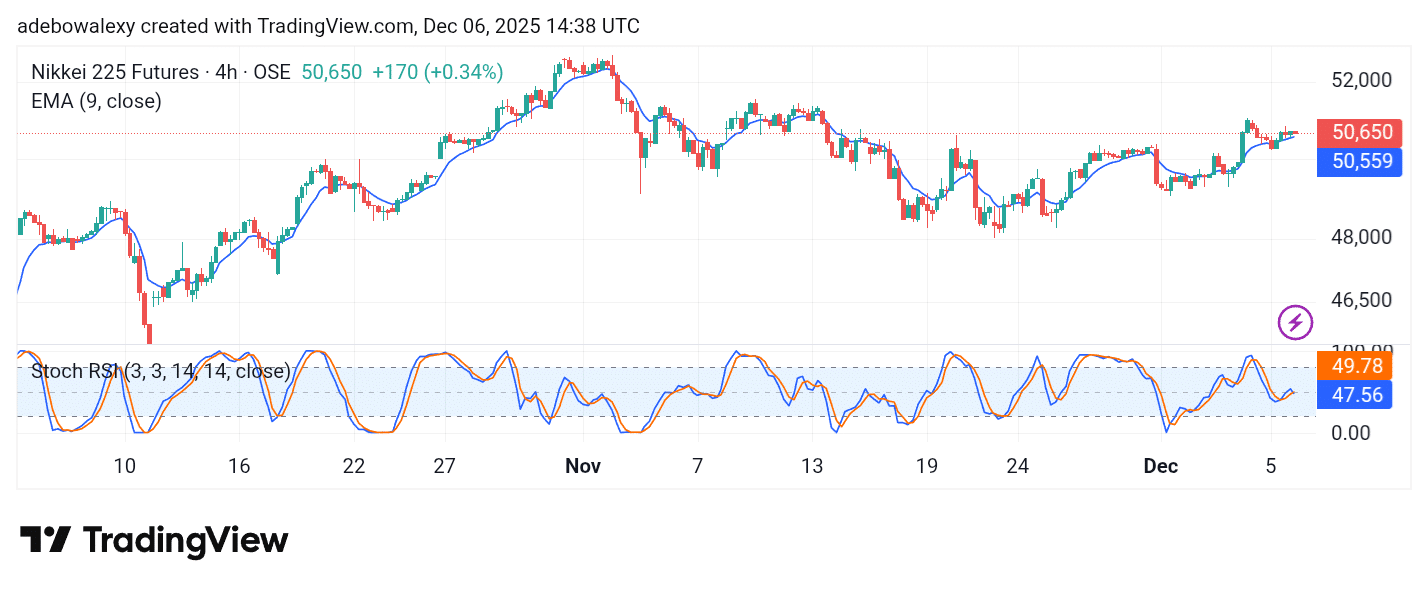Click the purple lightning bolt instant-trading icon
This screenshot has height=591, width=1428.
(1295, 321)
